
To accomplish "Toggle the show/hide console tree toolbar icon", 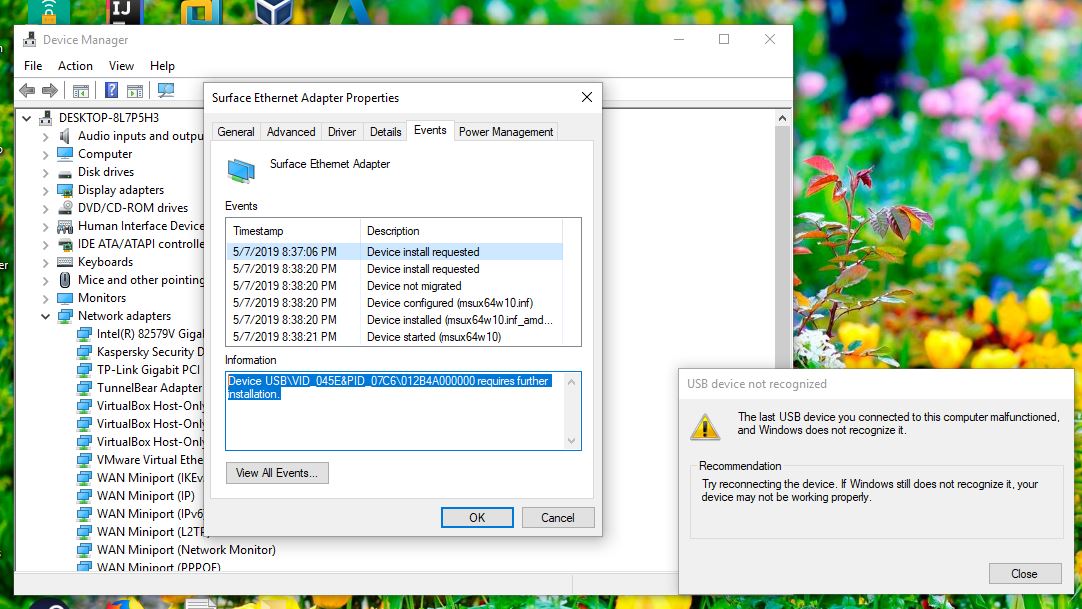I will 81,90.
